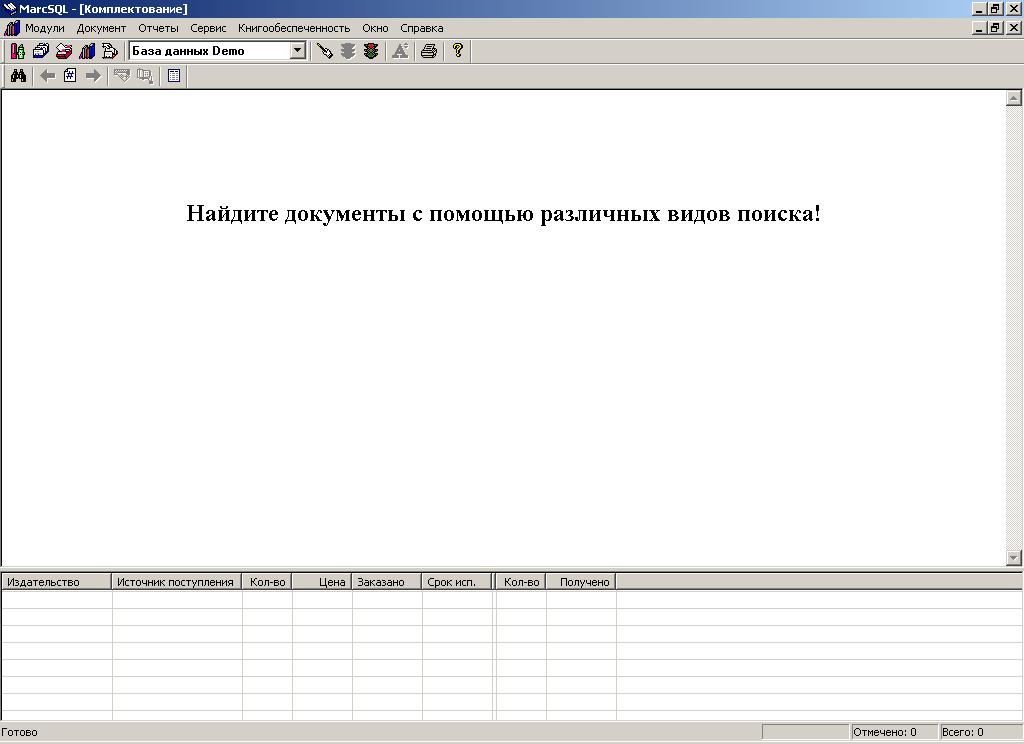Click the first toolbar icon with colored books

pyautogui.click(x=17, y=51)
